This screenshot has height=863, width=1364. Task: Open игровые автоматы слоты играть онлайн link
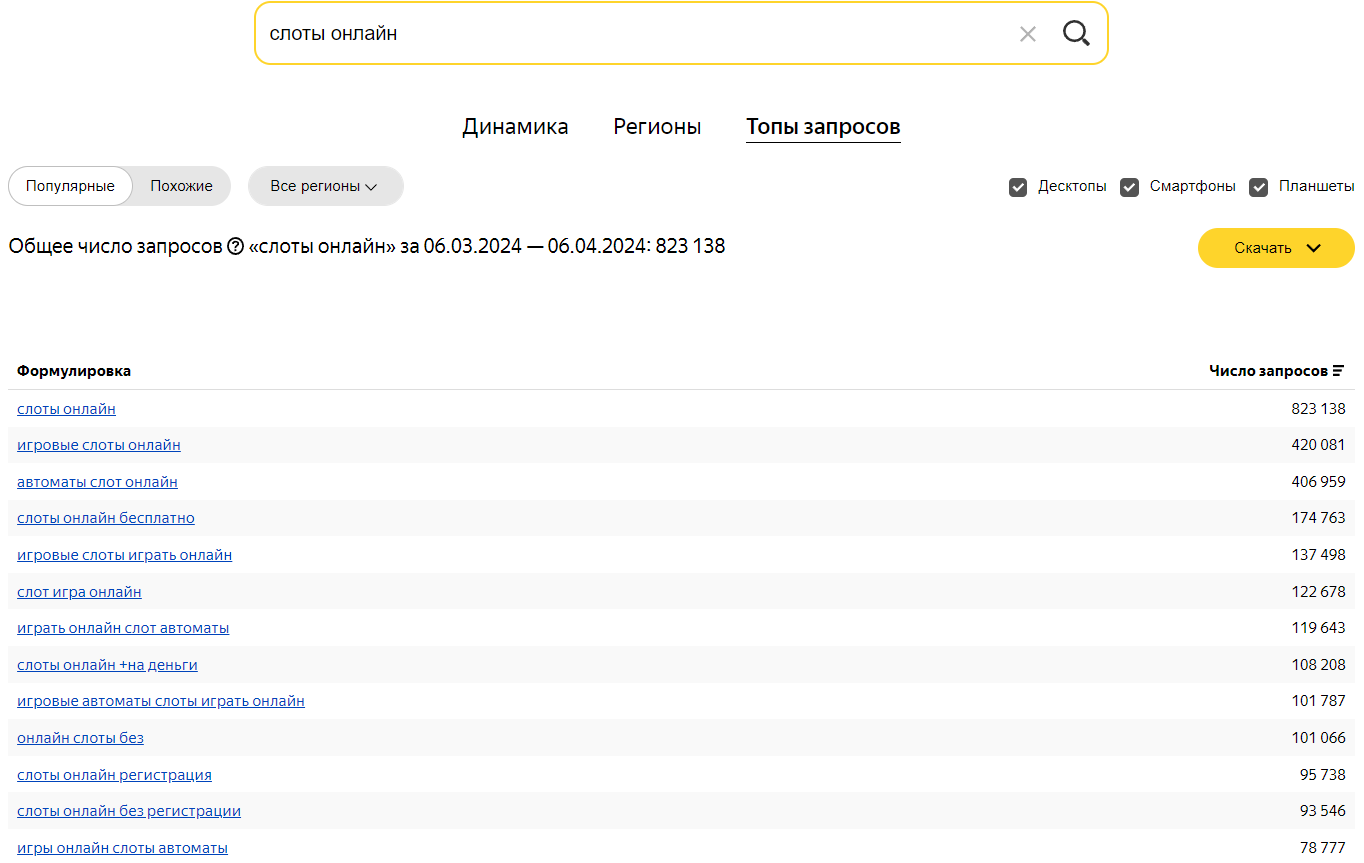(x=161, y=701)
